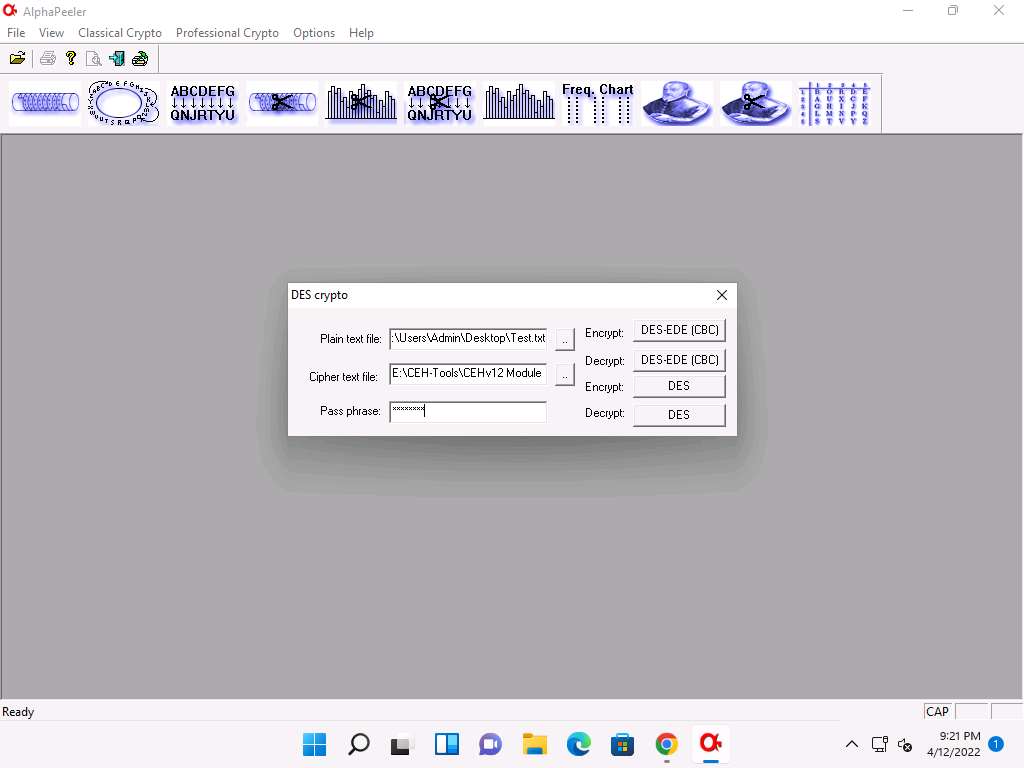Viewport: 1024px width, 768px height.
Task: Open File Explorer from the taskbar
Action: (535, 744)
